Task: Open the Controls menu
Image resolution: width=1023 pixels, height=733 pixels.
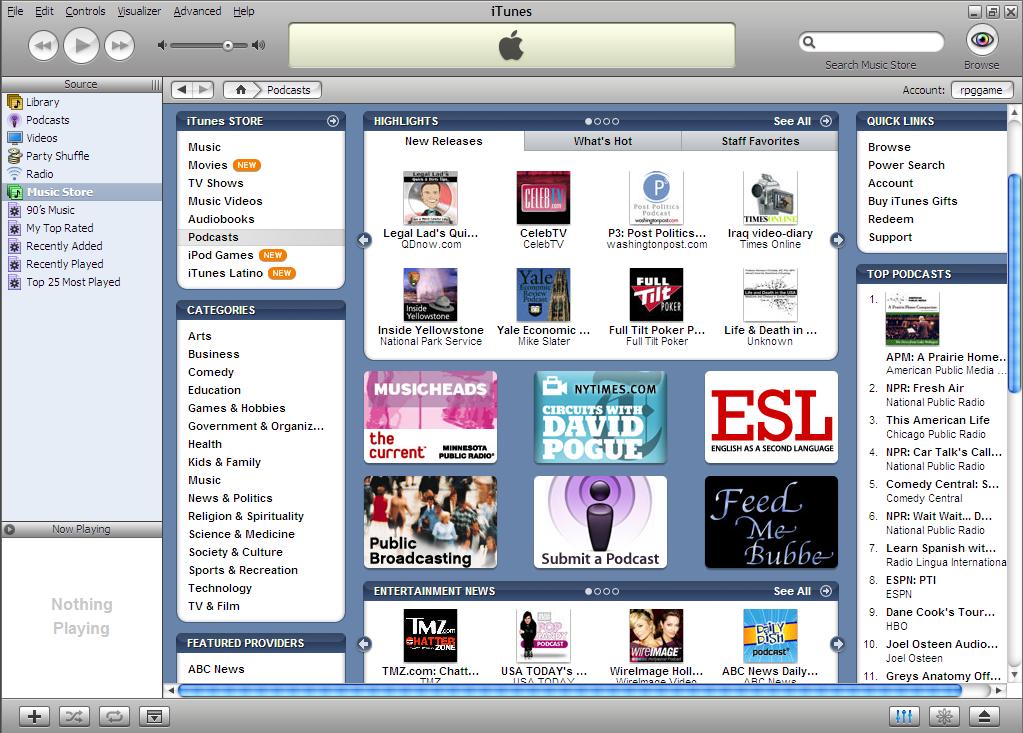Action: pos(85,11)
